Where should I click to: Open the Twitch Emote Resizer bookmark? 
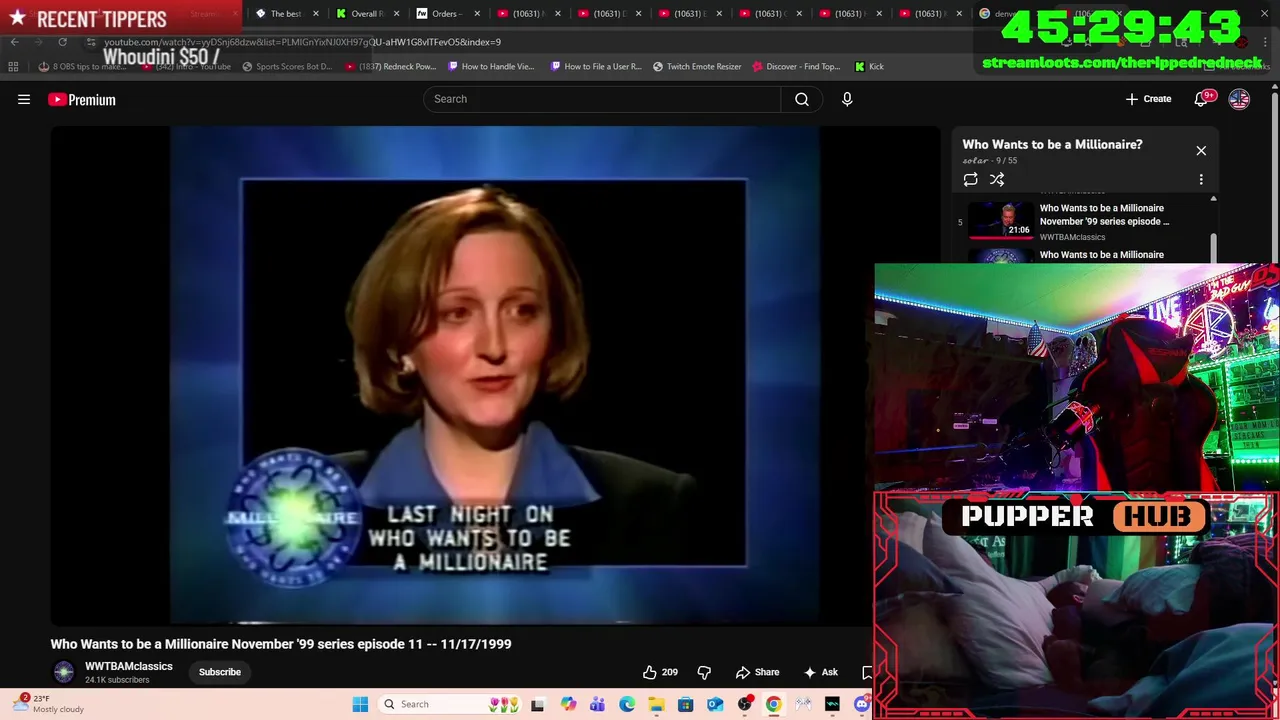click(x=697, y=66)
